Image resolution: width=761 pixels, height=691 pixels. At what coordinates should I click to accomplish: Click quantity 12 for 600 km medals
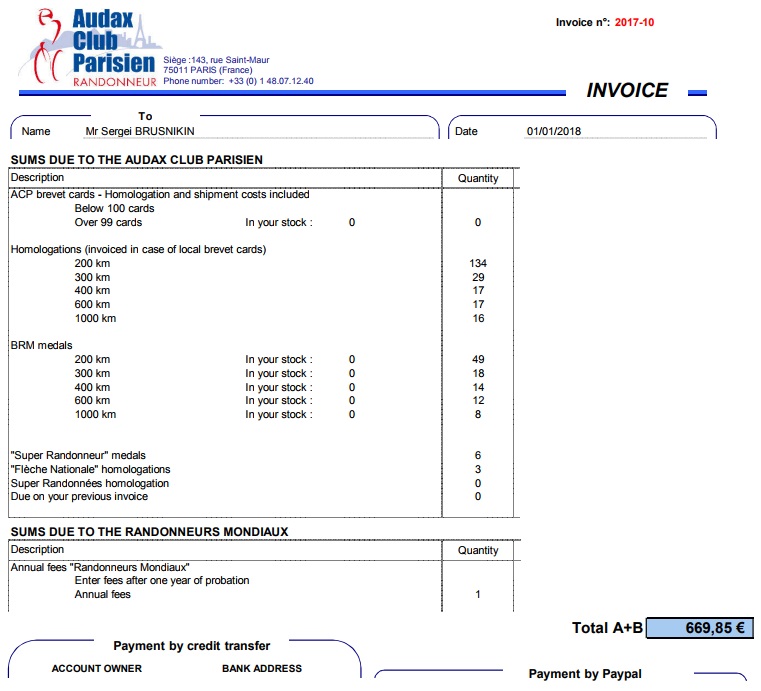478,401
